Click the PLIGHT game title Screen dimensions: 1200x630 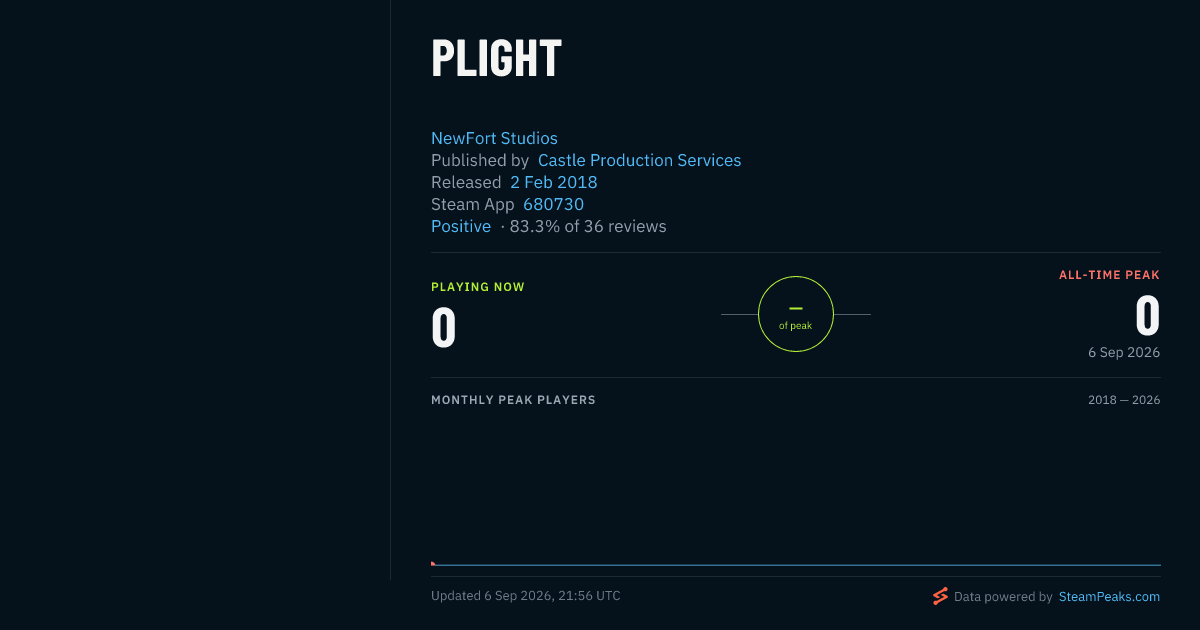tap(496, 58)
